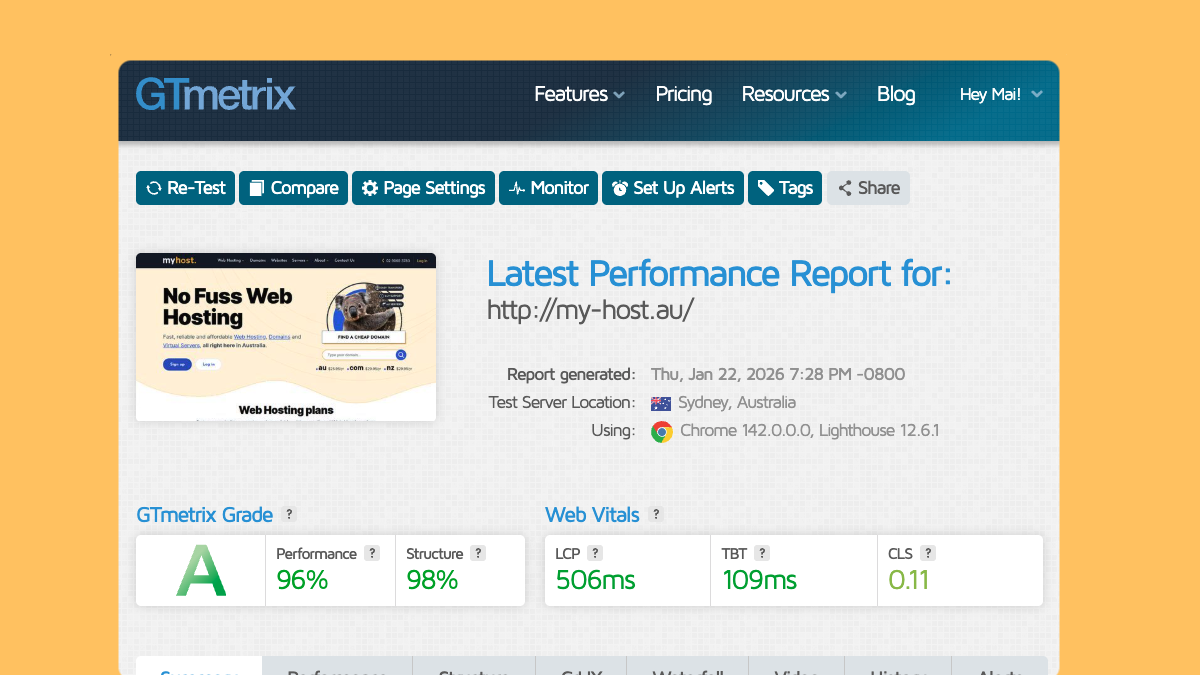Click the CLS question mark icon
This screenshot has height=675, width=1200.
coord(927,553)
